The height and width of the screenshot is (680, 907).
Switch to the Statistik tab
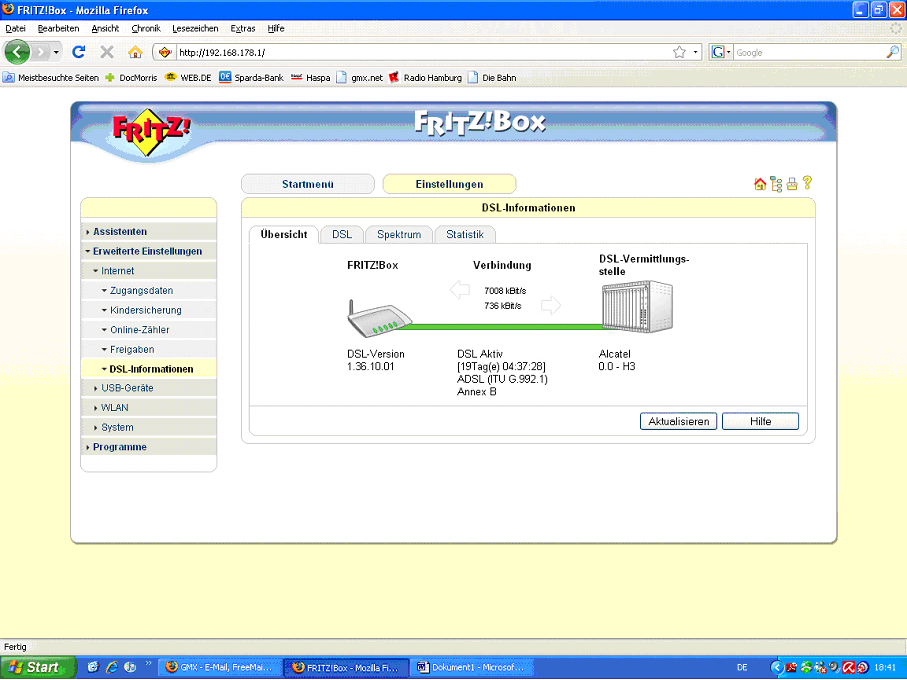(x=465, y=235)
